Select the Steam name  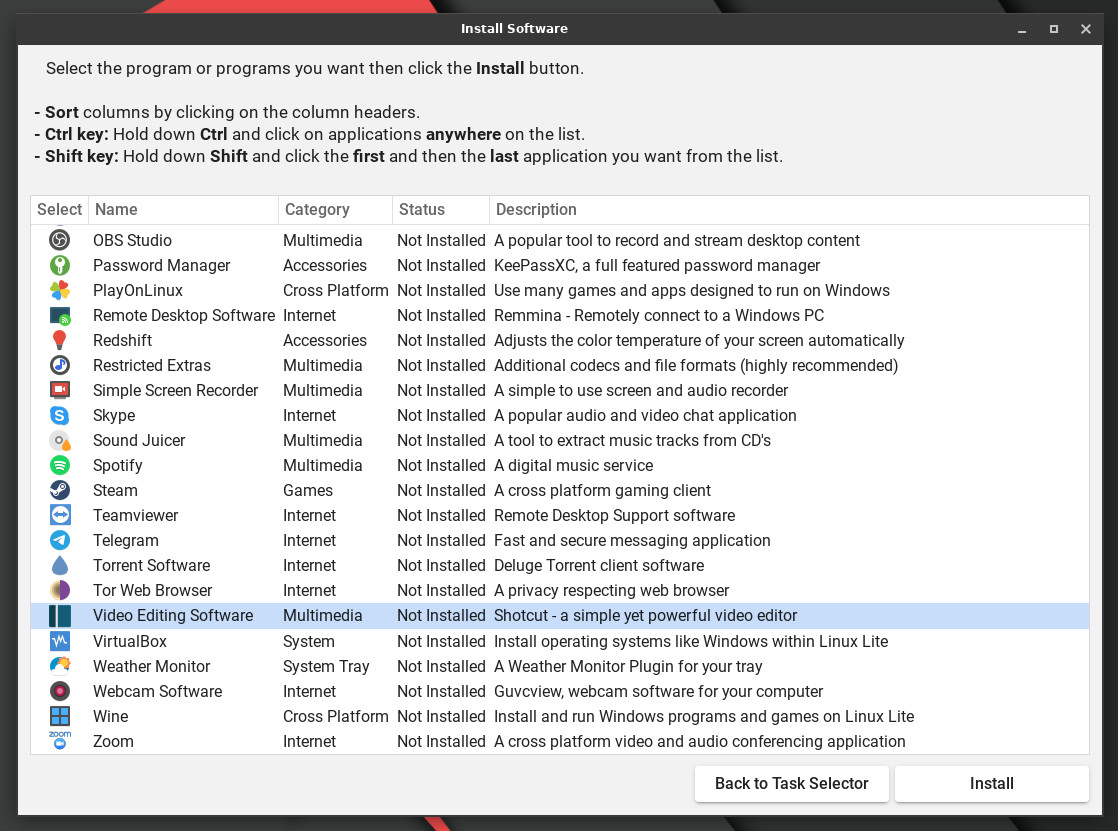pos(115,490)
